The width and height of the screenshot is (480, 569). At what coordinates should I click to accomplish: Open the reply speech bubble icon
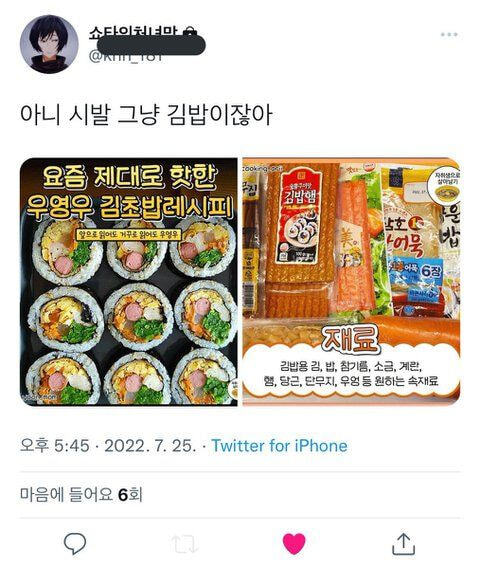[75, 543]
